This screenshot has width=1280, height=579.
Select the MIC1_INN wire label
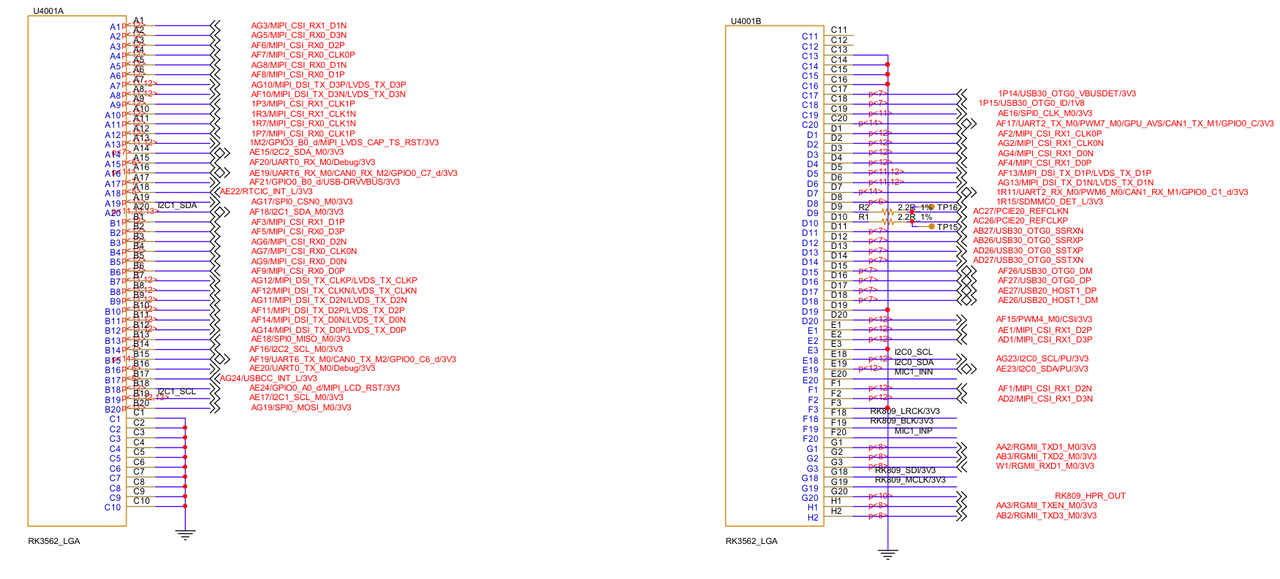(x=915, y=372)
